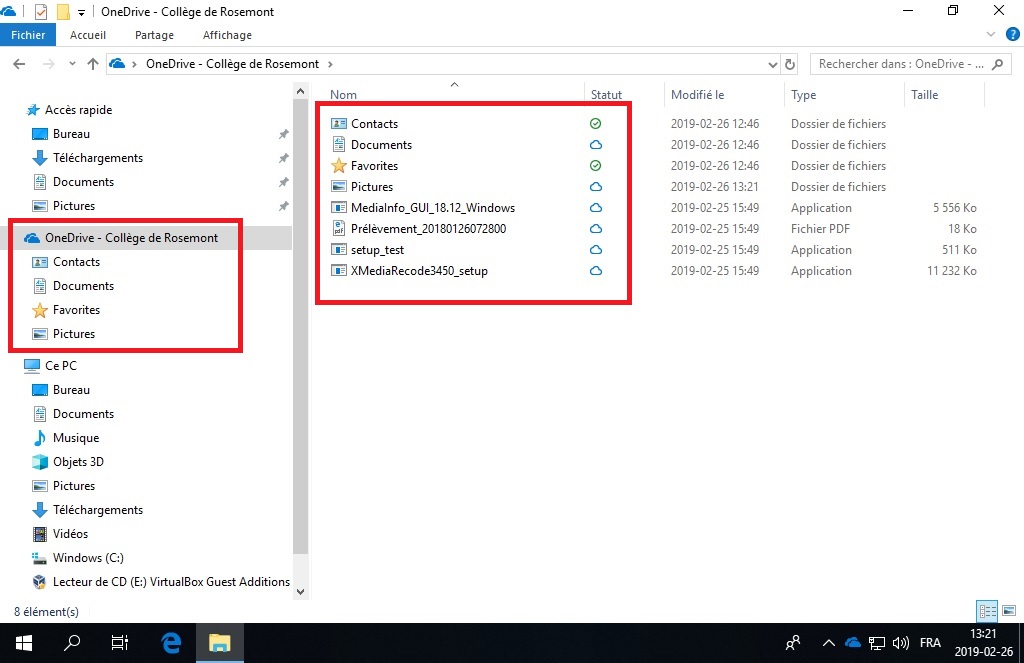Viewport: 1024px width, 663px height.
Task: Switch to large icons view layout
Action: coord(1010,611)
